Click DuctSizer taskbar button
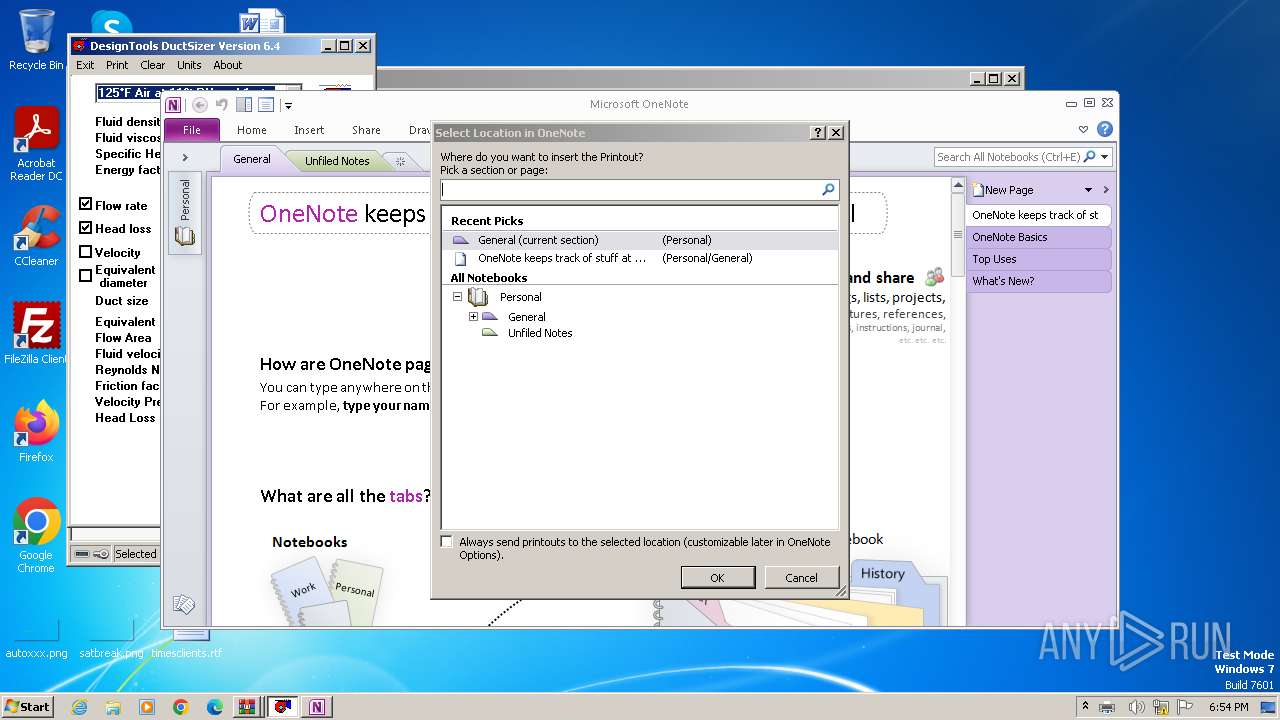The height and width of the screenshot is (720, 1280). pyautogui.click(x=283, y=707)
